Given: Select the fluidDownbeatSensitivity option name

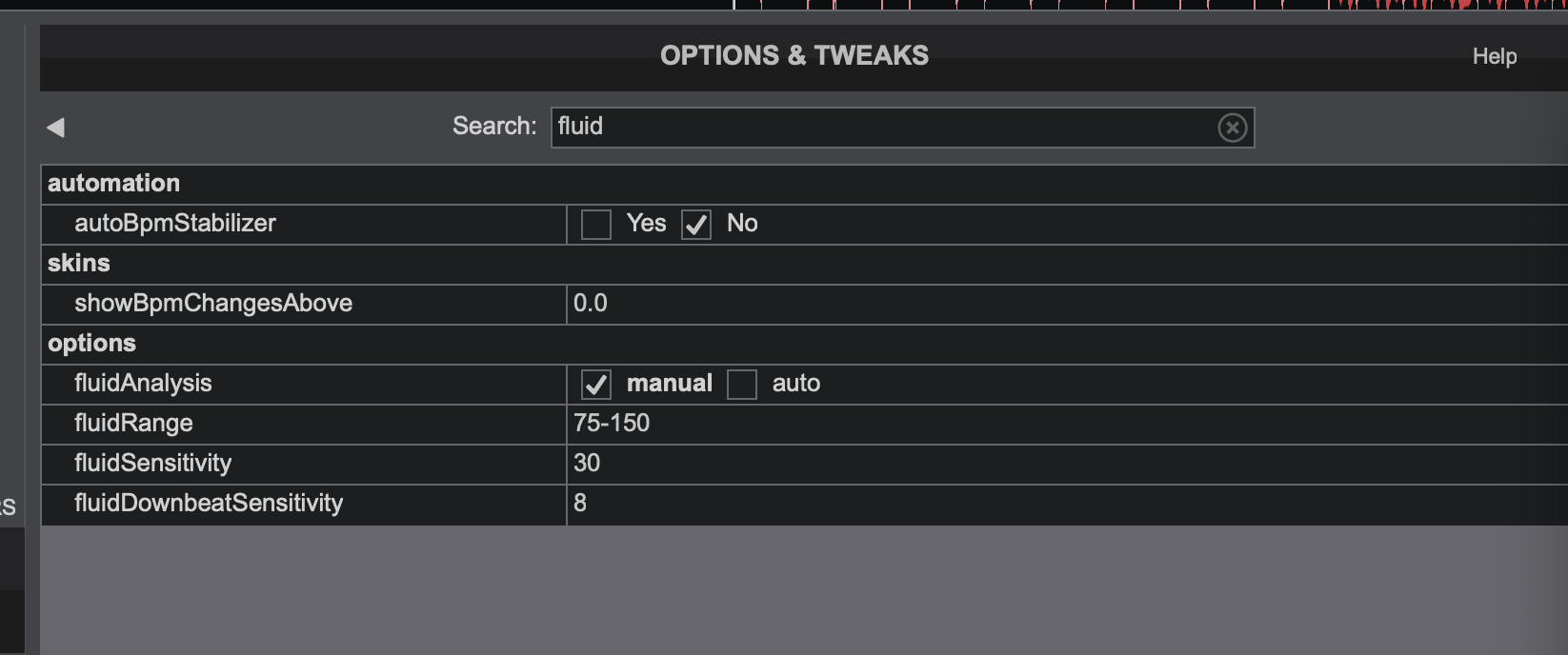Looking at the screenshot, I should point(209,504).
